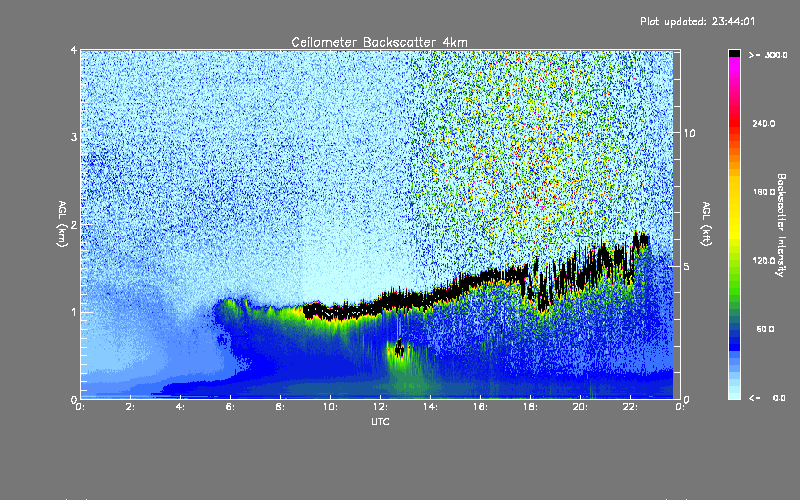Select the "Ceilometer Backscatter 4km" plot title

pos(379,42)
